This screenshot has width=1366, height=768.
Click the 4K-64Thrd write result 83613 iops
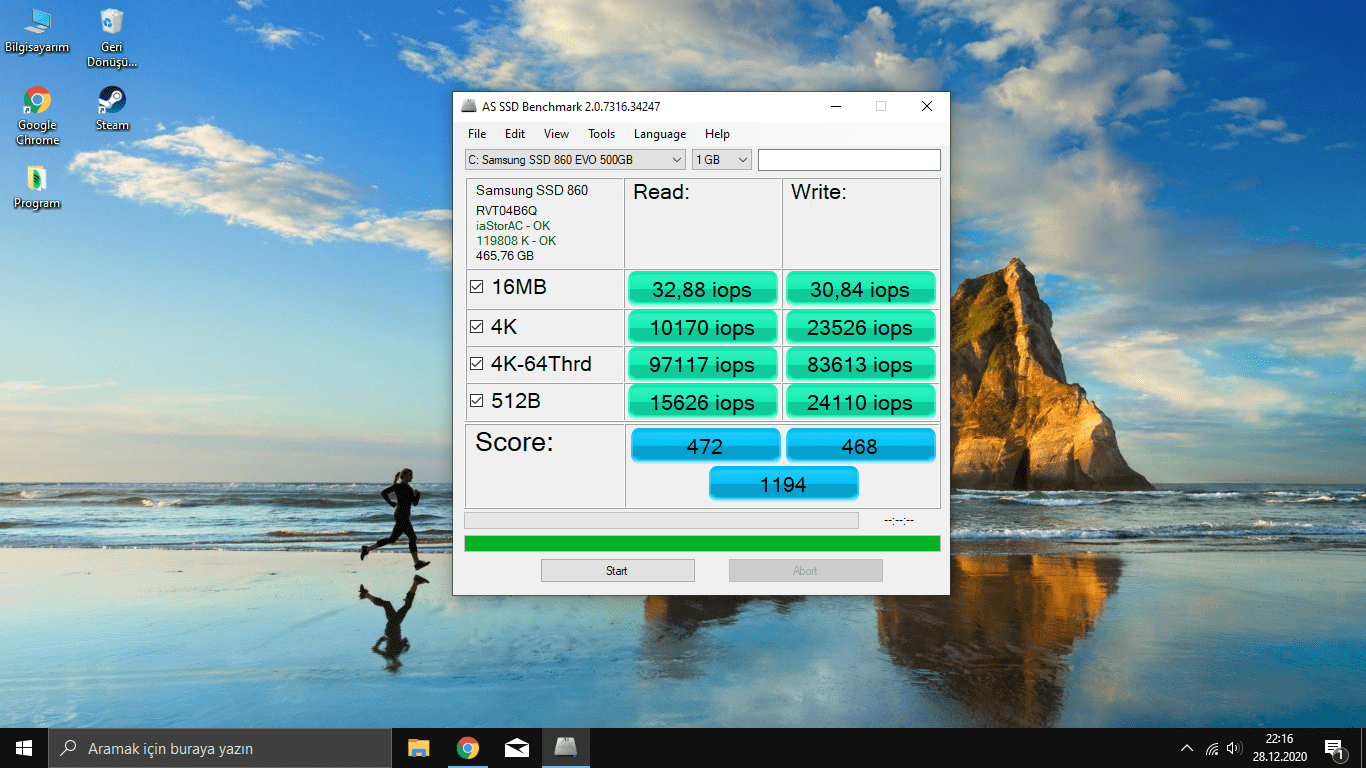click(860, 364)
